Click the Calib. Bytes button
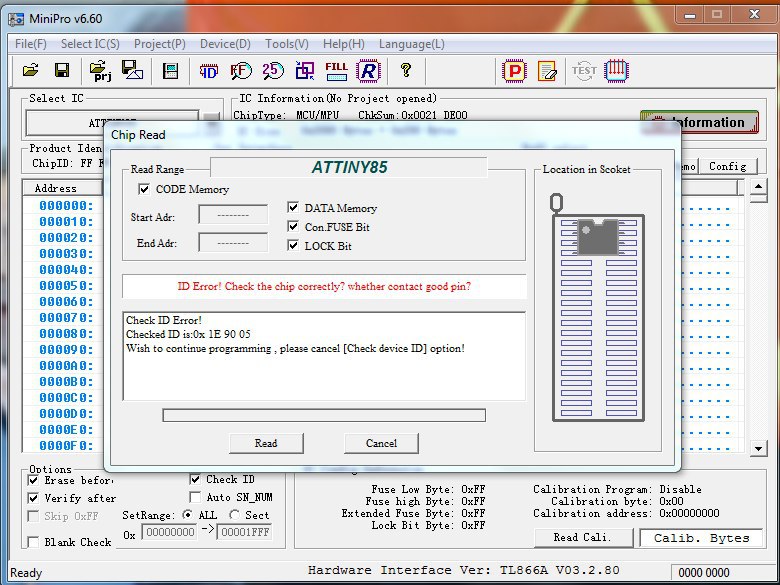780x585 pixels. [x=701, y=538]
